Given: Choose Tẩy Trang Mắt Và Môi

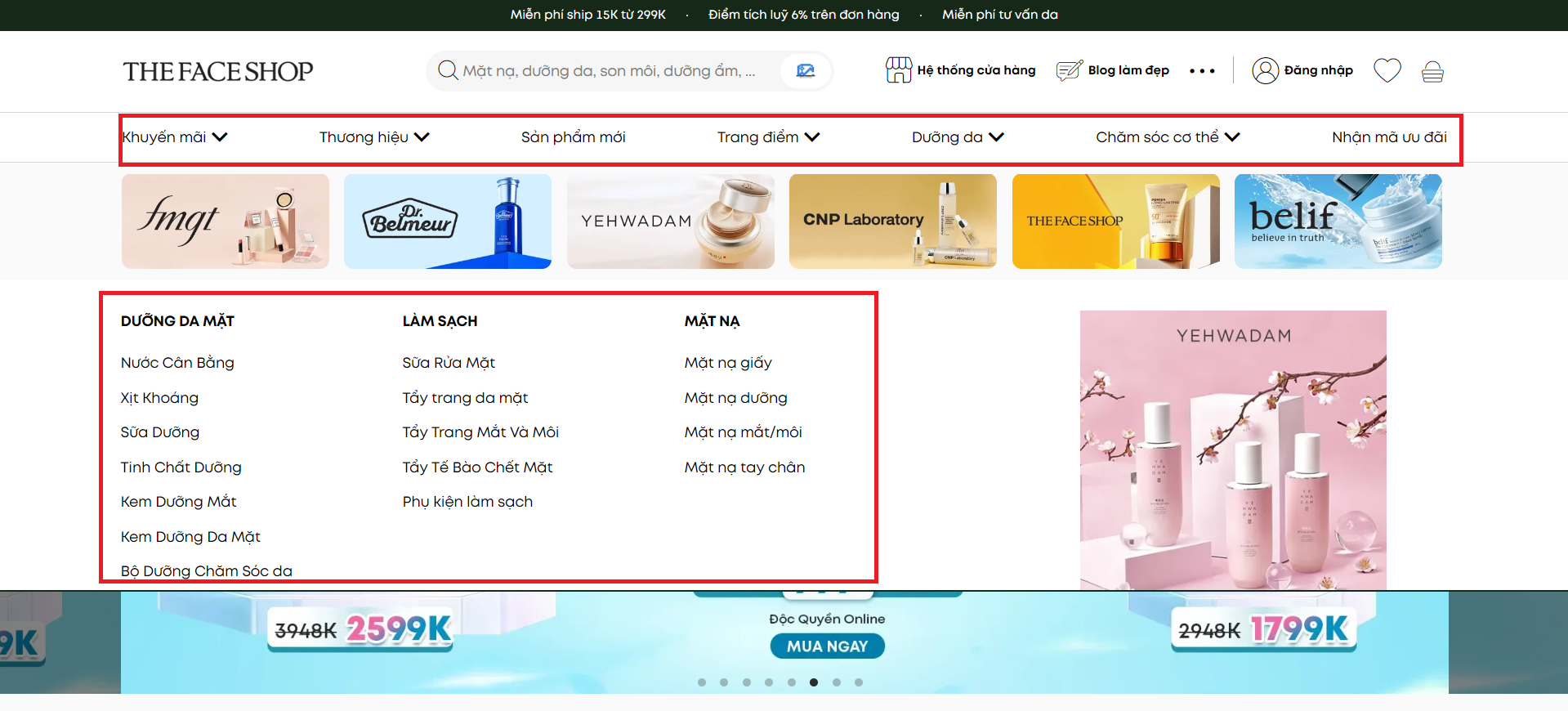Looking at the screenshot, I should click(x=480, y=432).
